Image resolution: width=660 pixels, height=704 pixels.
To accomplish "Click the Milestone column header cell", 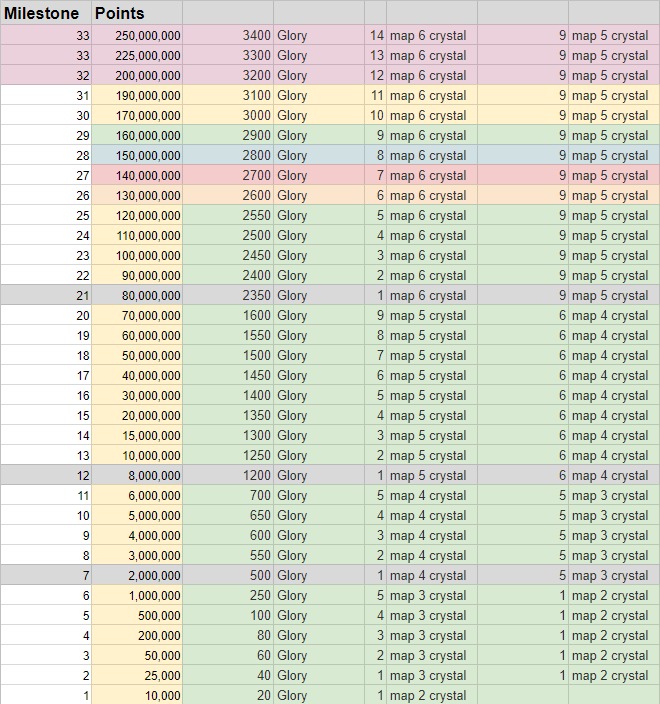I will pyautogui.click(x=45, y=13).
